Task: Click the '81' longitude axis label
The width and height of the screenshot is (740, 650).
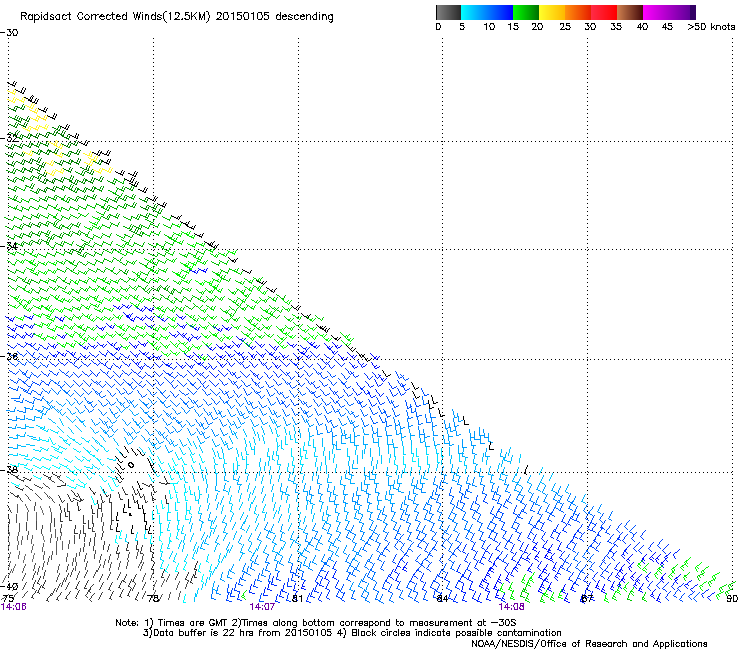Action: point(297,599)
